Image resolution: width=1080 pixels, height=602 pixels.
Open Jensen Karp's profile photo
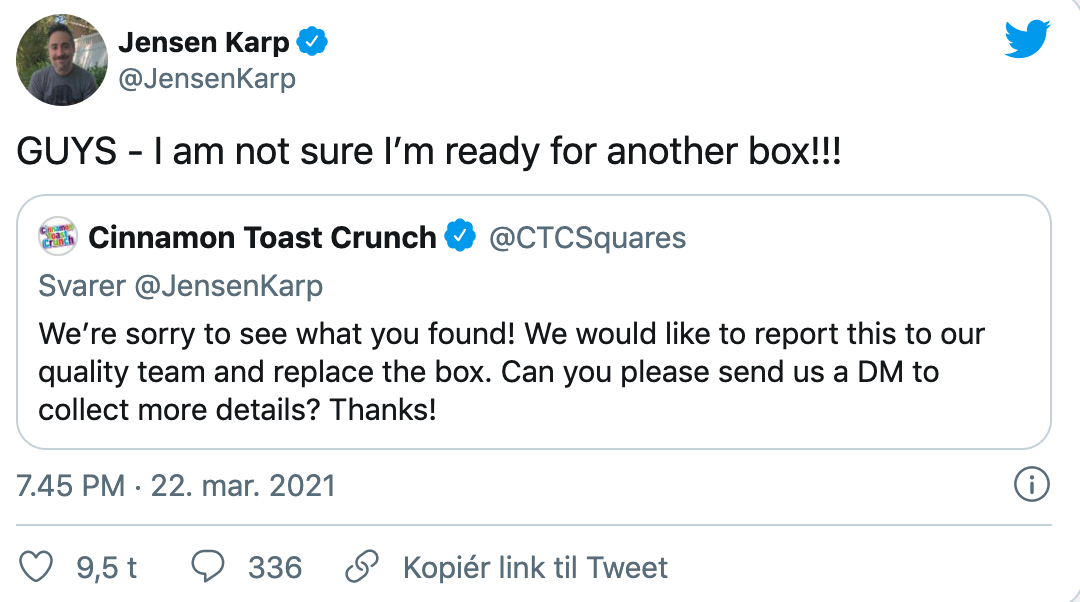61,61
